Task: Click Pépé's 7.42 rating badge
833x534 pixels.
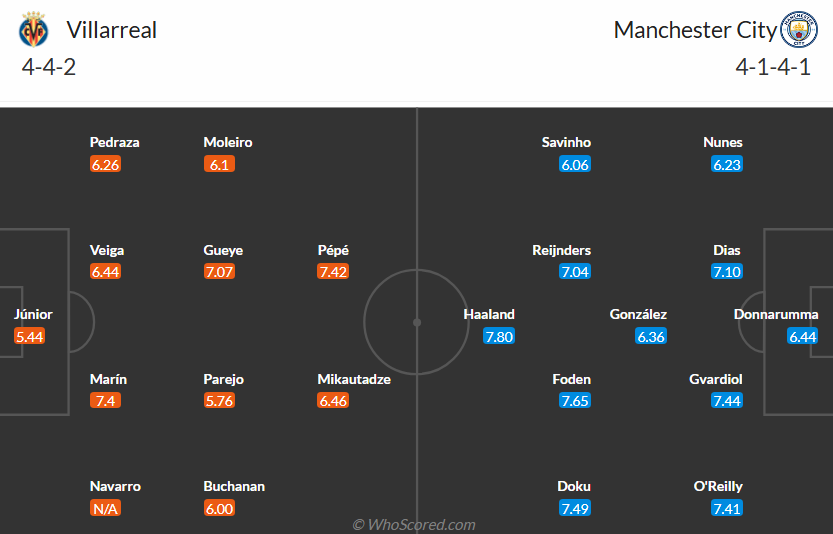Action: click(x=333, y=272)
